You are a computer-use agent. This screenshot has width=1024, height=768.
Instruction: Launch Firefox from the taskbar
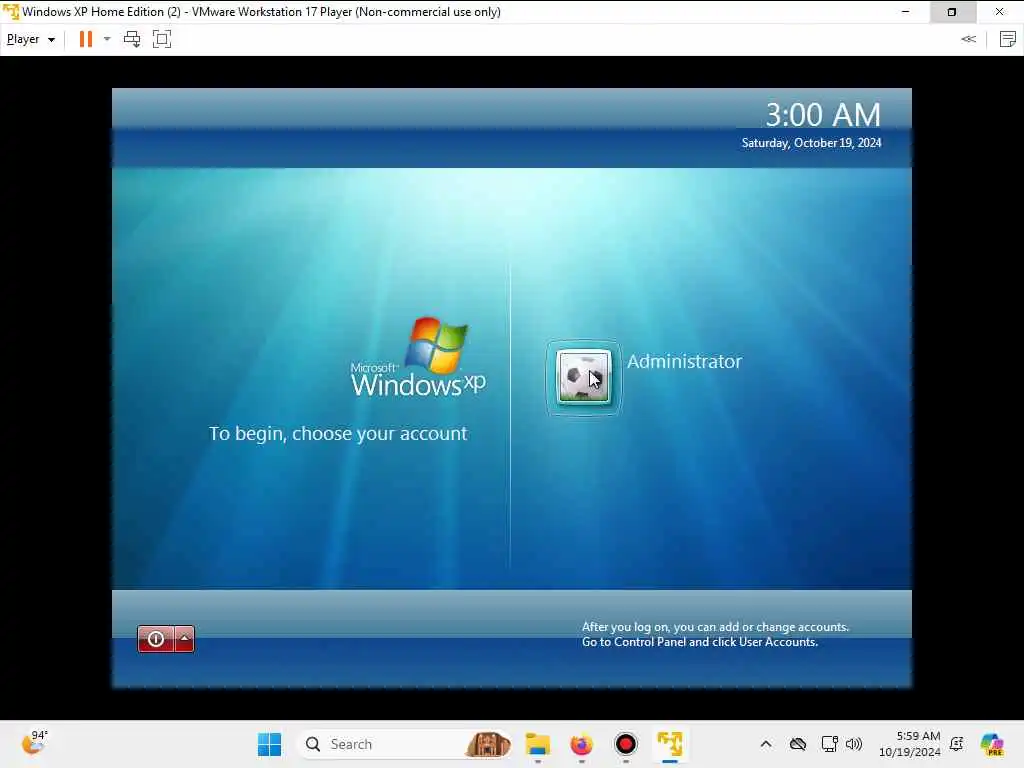click(x=581, y=744)
